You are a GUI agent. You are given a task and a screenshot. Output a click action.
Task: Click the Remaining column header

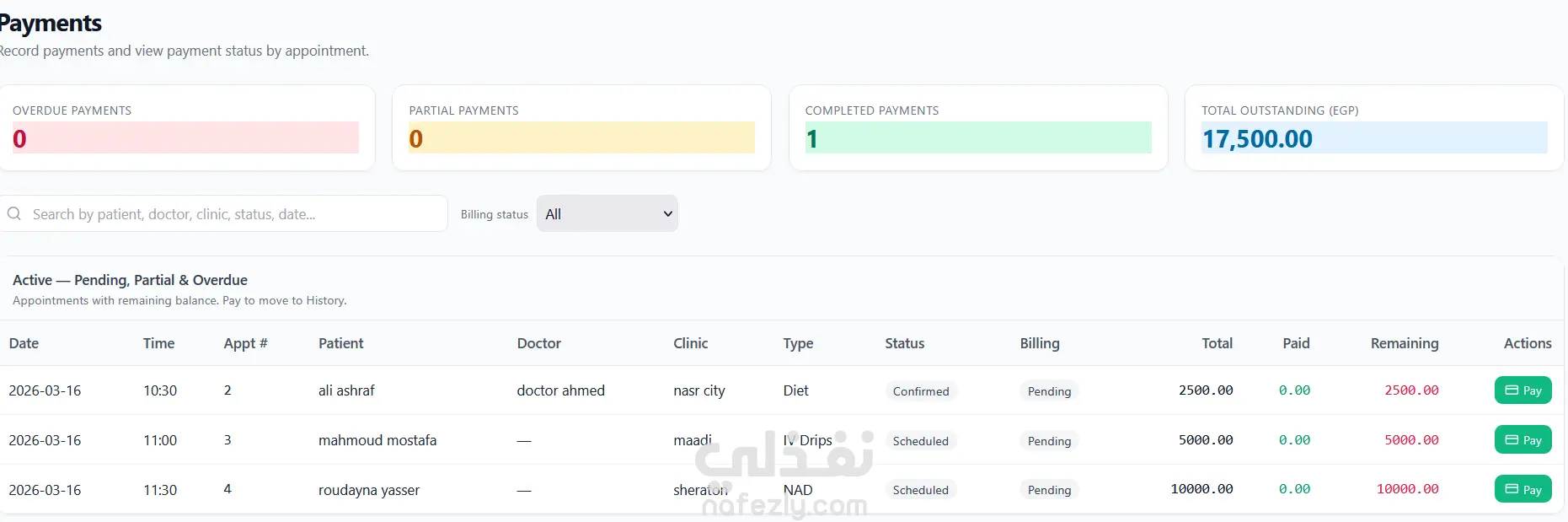pyautogui.click(x=1404, y=343)
